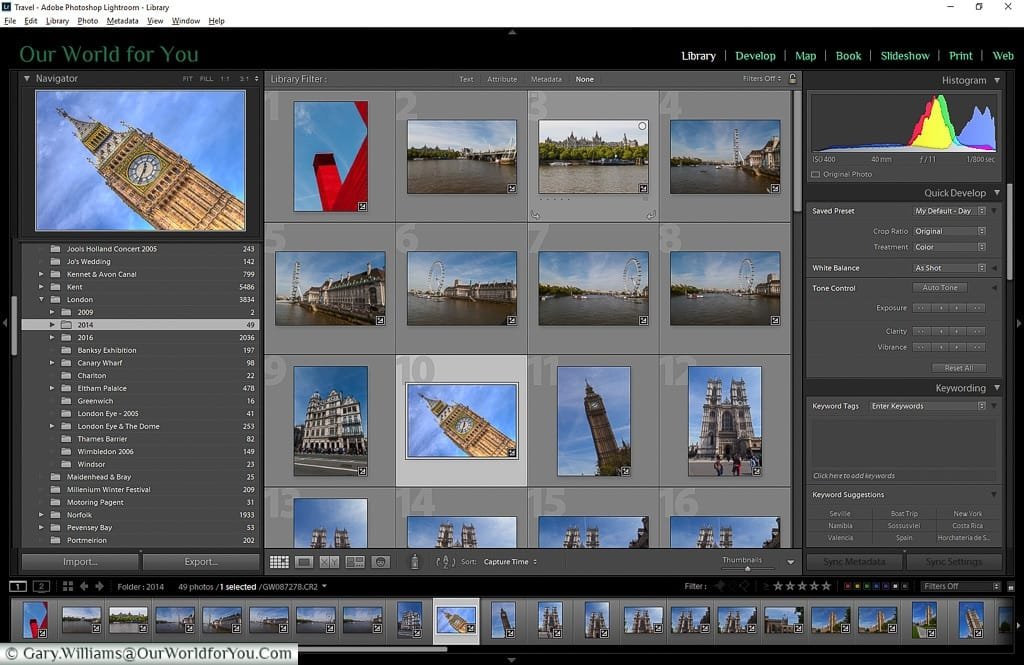Adjust the Thumbnails size slider
Image resolution: width=1024 pixels, height=665 pixels.
(748, 568)
